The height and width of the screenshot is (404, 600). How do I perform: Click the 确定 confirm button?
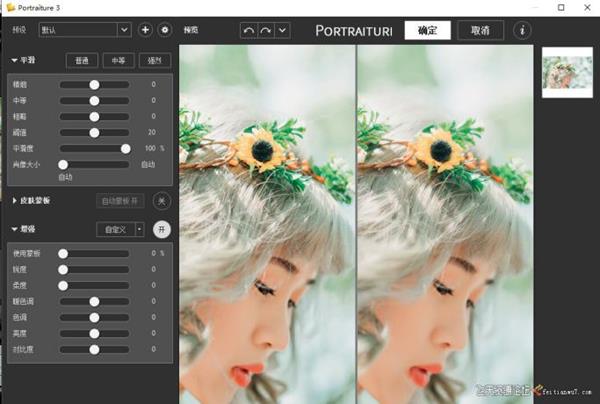click(x=427, y=30)
